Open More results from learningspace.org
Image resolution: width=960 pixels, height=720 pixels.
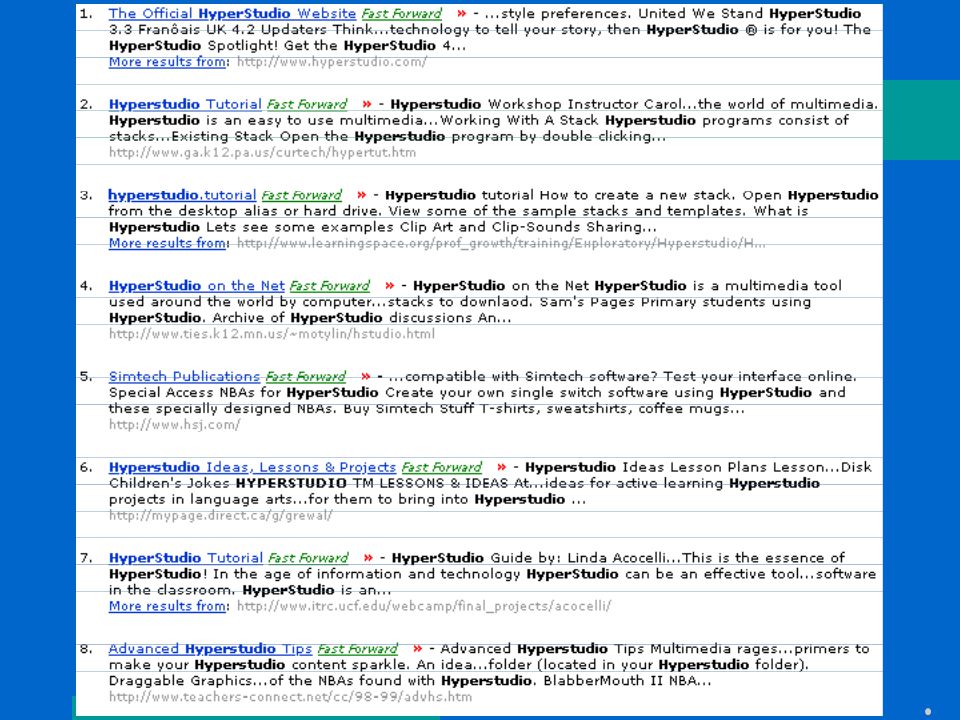167,243
